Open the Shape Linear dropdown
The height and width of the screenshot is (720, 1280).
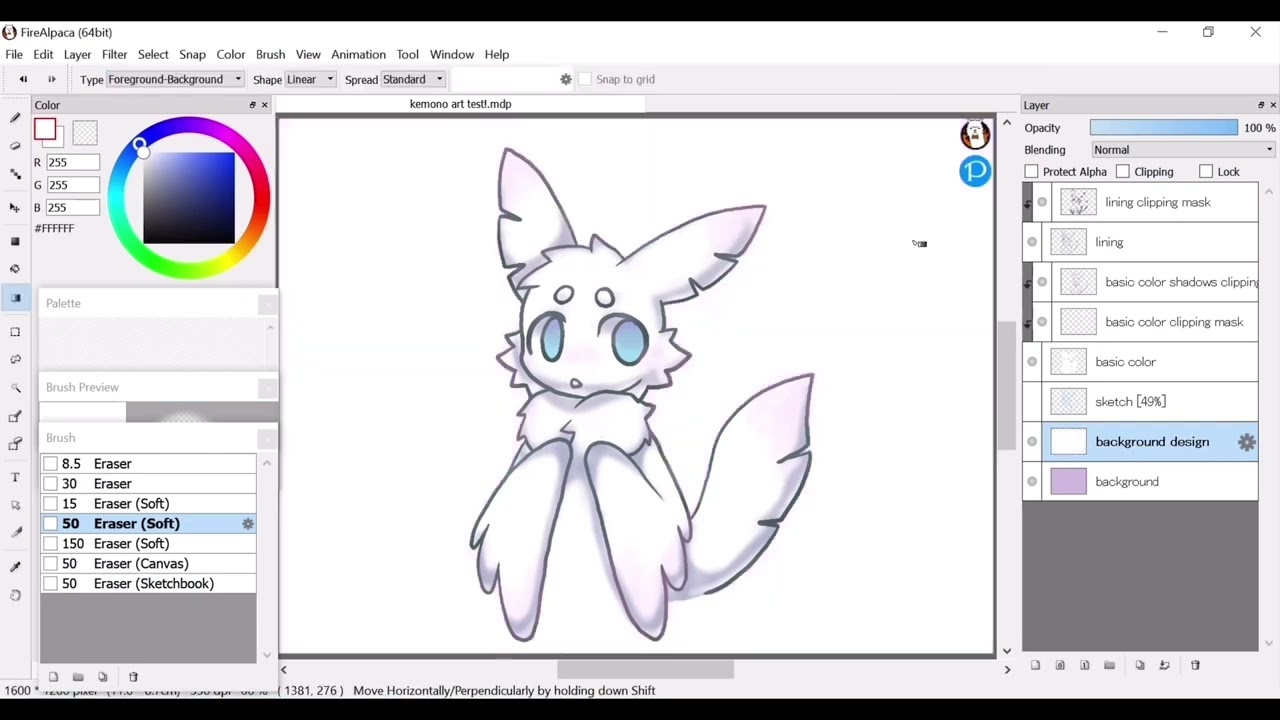click(310, 79)
